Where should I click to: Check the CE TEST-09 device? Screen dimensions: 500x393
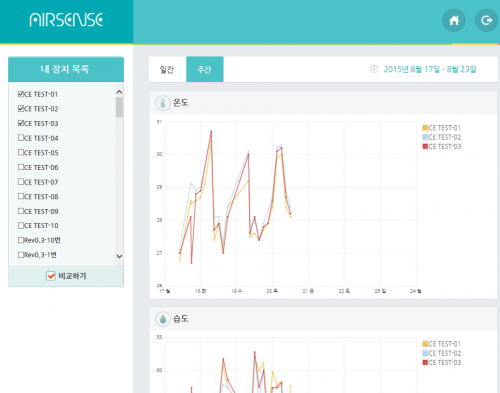point(21,211)
